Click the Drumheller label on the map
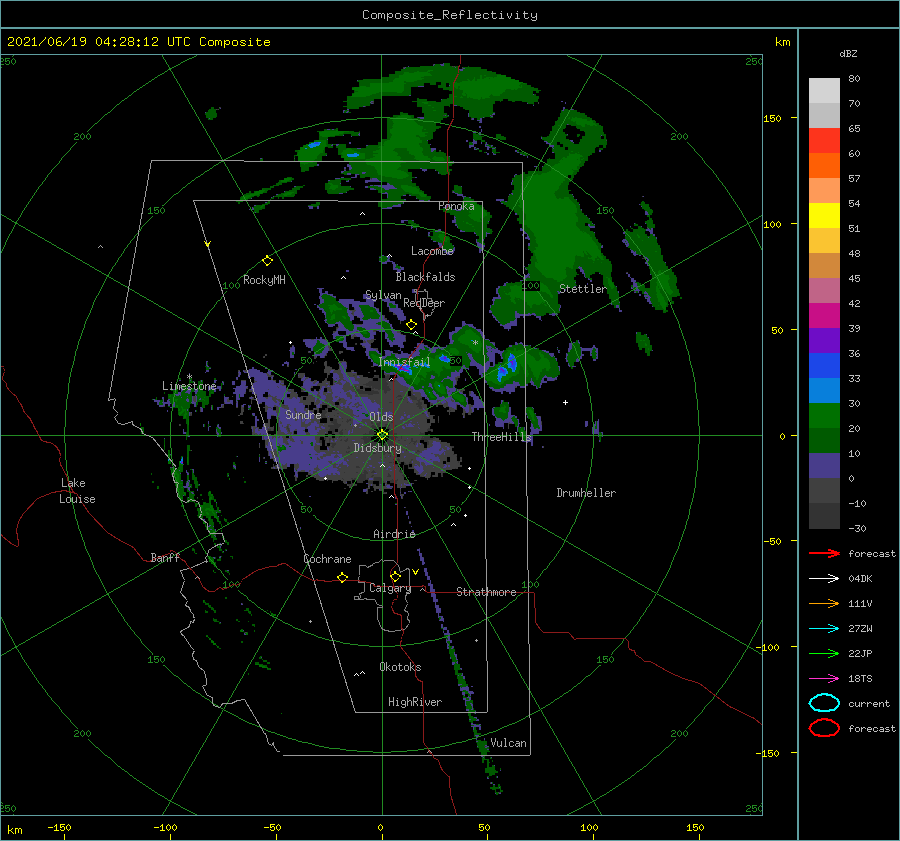This screenshot has width=900, height=841. (x=586, y=493)
